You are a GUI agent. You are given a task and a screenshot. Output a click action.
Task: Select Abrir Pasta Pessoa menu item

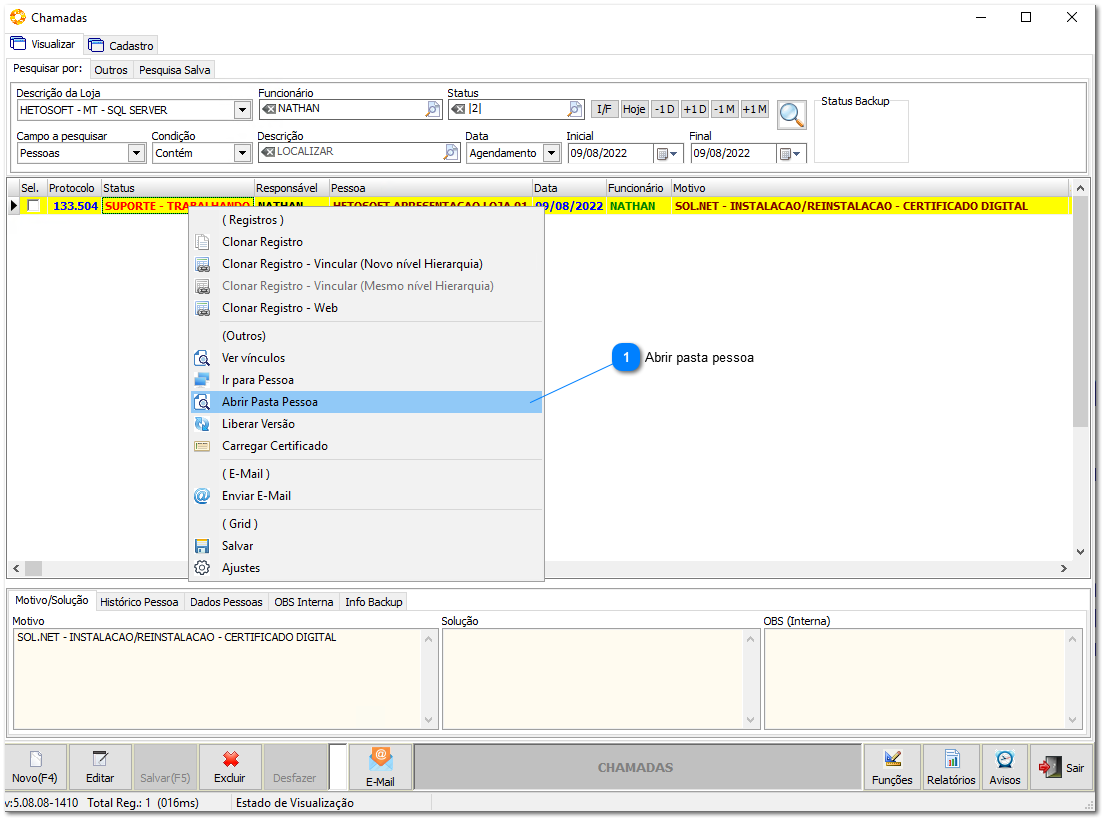tap(270, 402)
